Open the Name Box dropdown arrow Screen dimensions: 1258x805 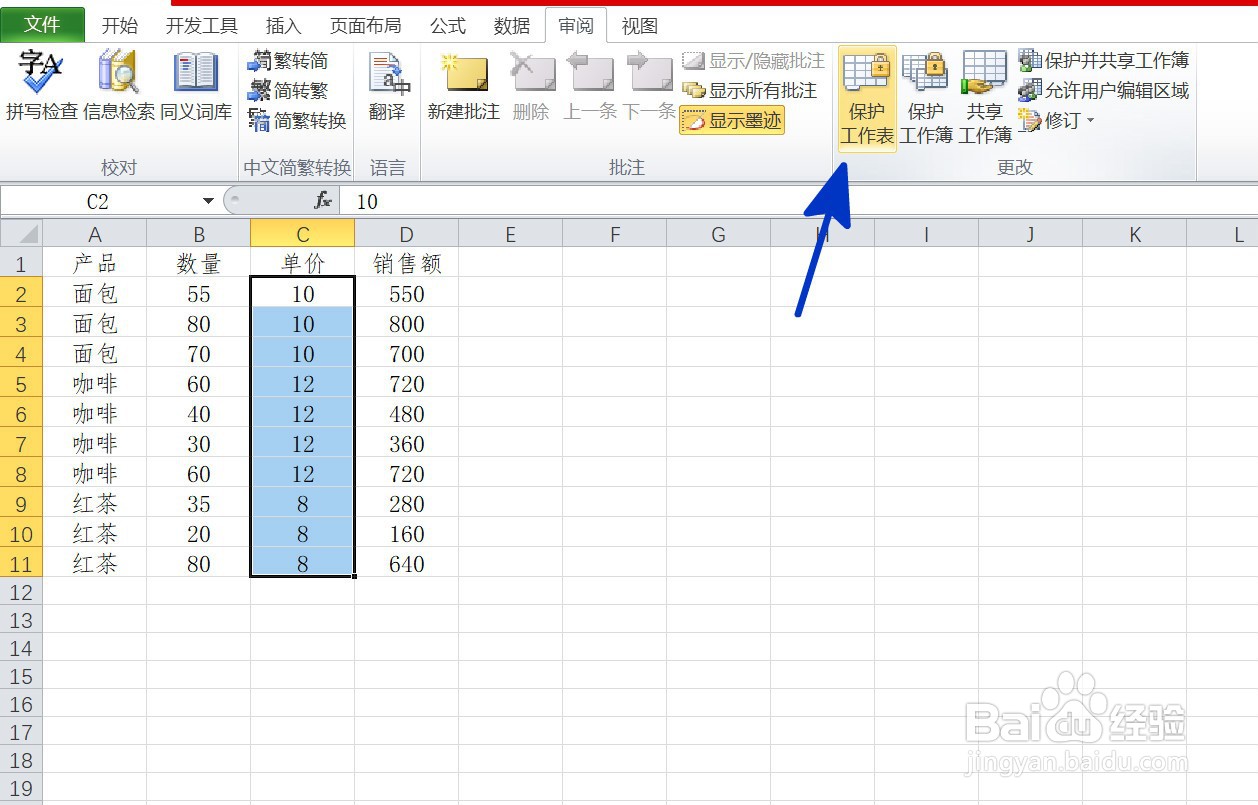tap(209, 200)
